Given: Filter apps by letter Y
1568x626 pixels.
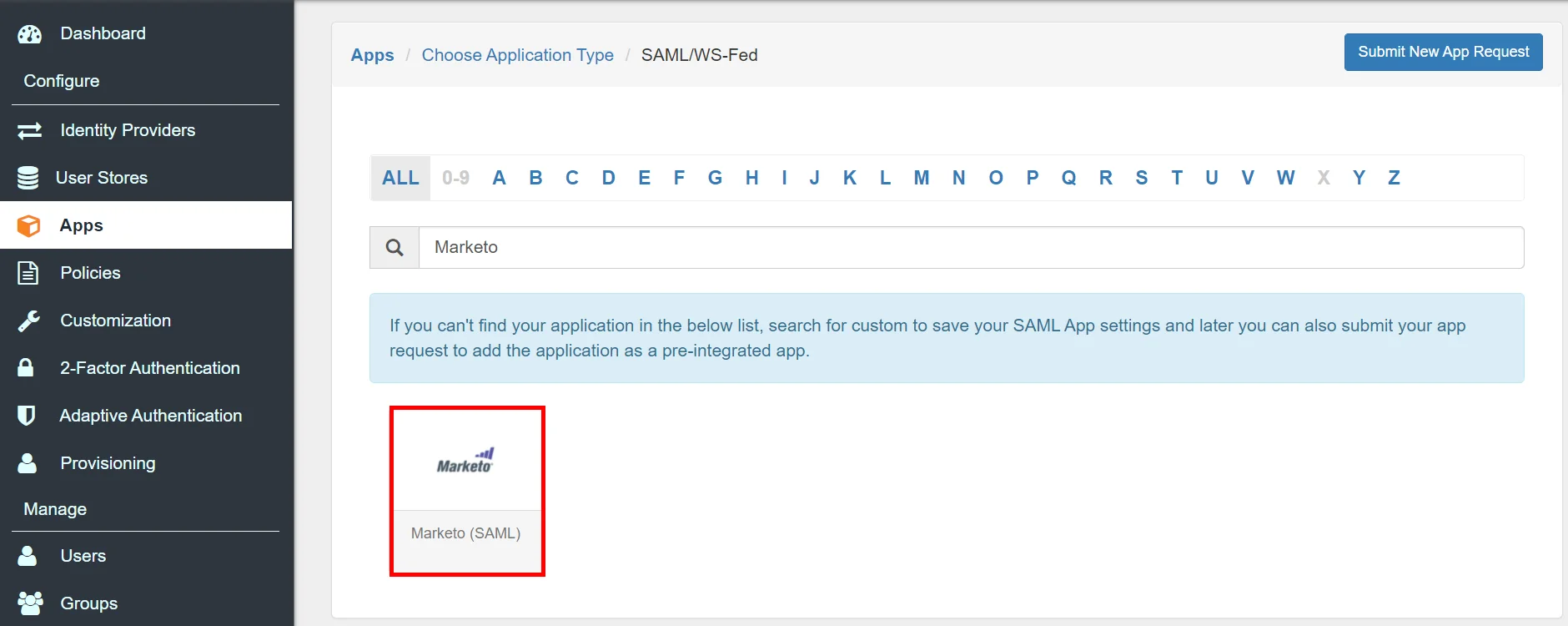Looking at the screenshot, I should coord(1359,178).
